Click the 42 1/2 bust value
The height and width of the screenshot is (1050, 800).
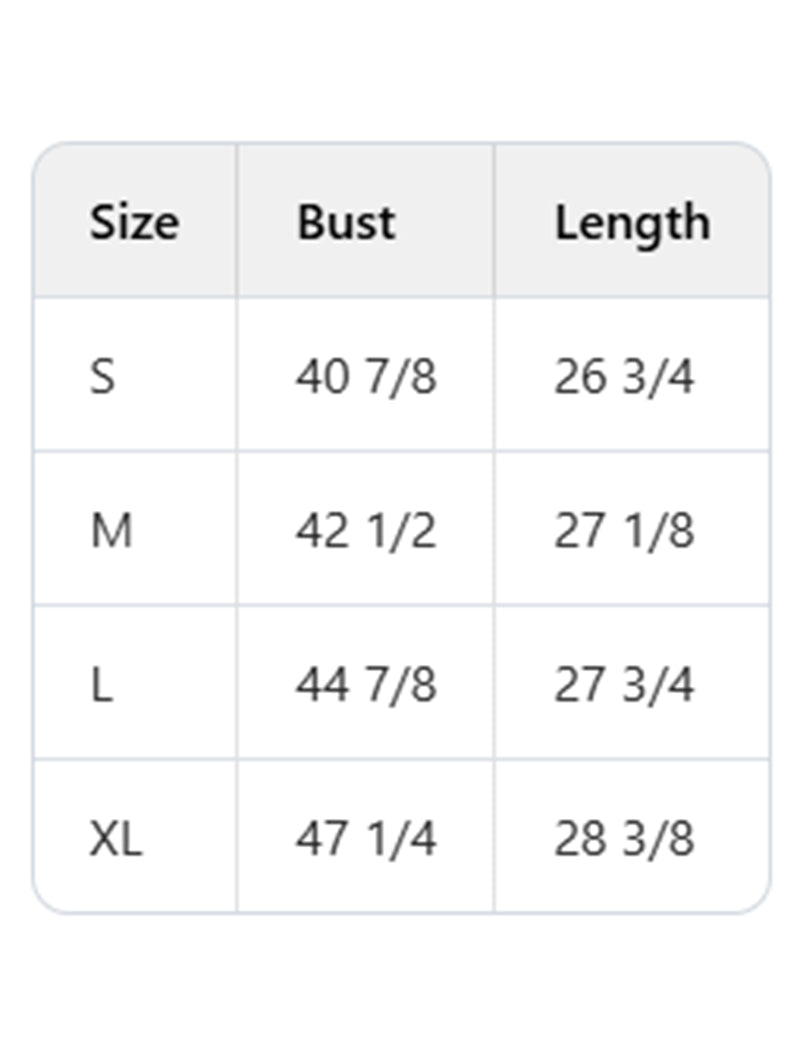366,531
